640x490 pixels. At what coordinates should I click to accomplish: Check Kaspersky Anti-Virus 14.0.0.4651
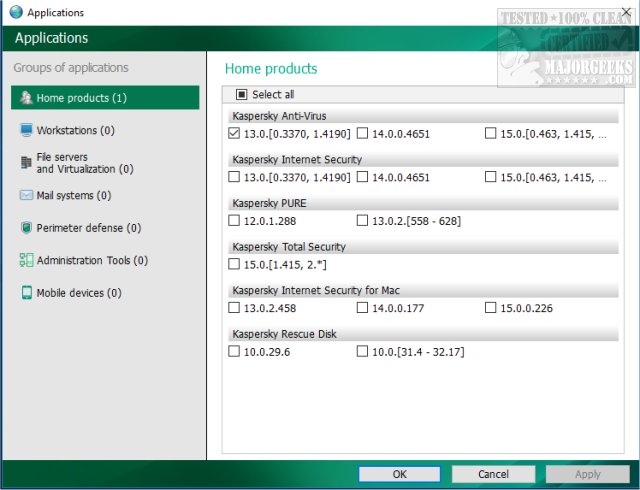(x=362, y=134)
